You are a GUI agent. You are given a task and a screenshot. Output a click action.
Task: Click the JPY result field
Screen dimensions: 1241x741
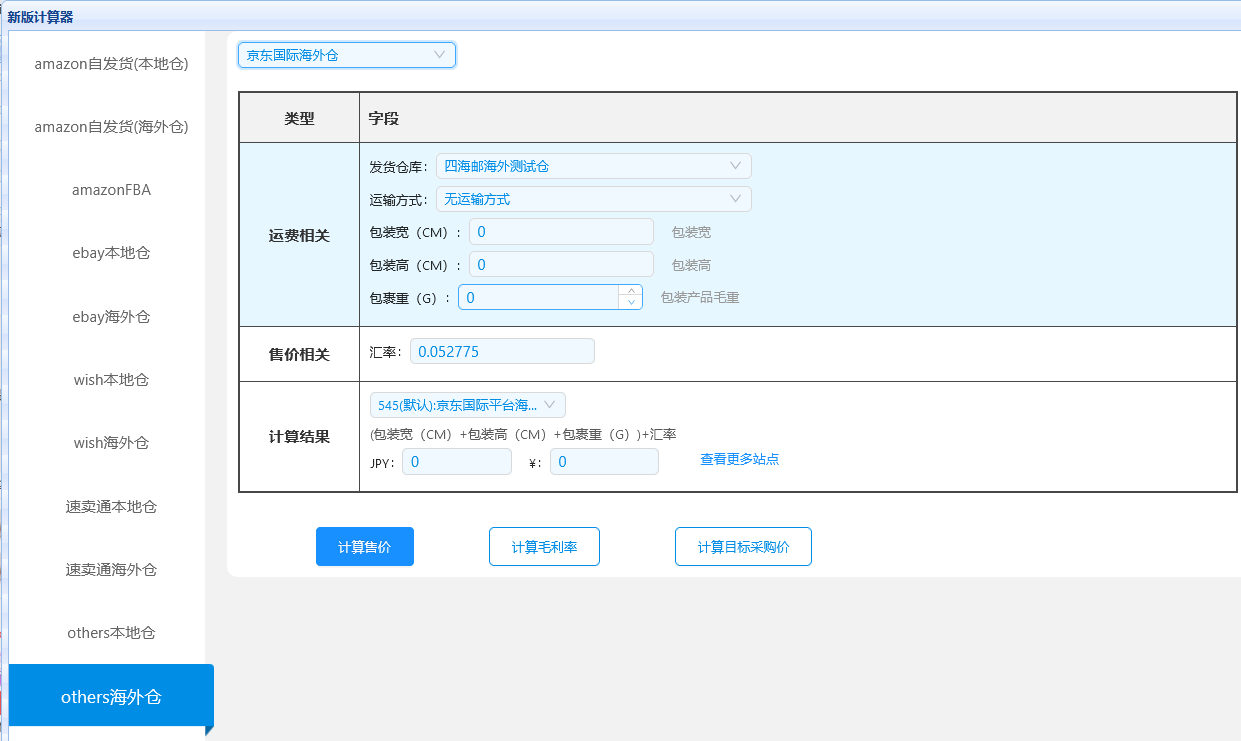pos(457,462)
